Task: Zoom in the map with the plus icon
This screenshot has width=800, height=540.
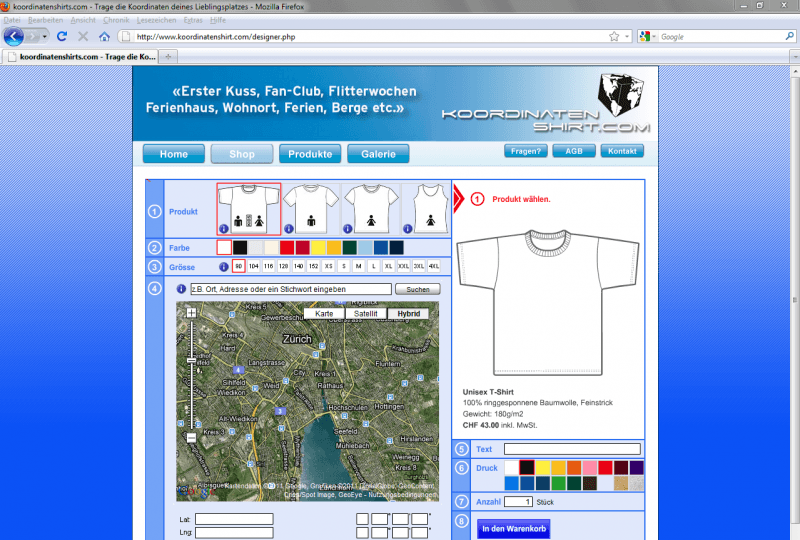Action: (x=191, y=313)
